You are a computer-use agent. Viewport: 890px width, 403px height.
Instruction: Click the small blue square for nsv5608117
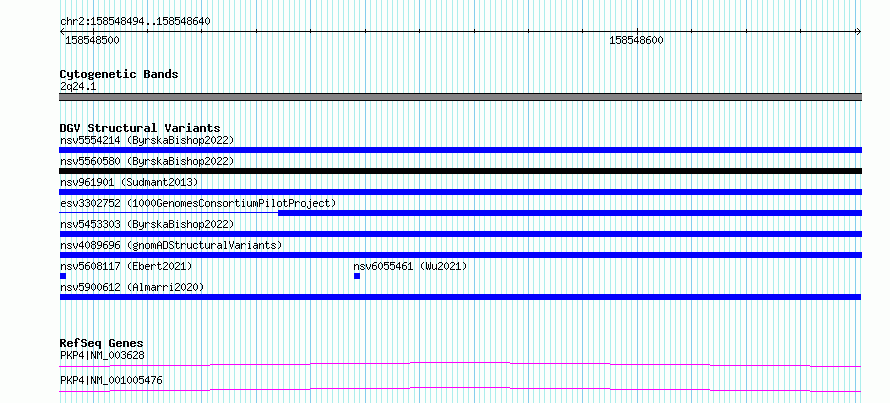(63, 276)
